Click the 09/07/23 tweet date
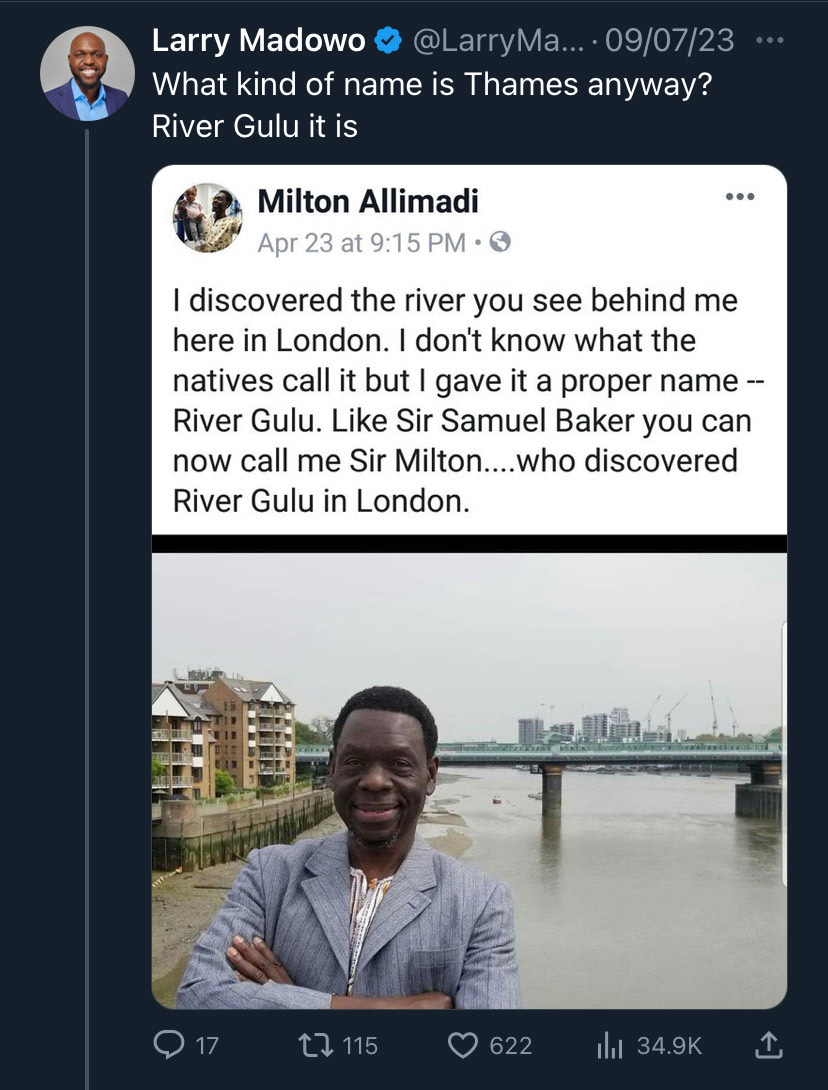Image resolution: width=828 pixels, height=1090 pixels. tap(670, 41)
